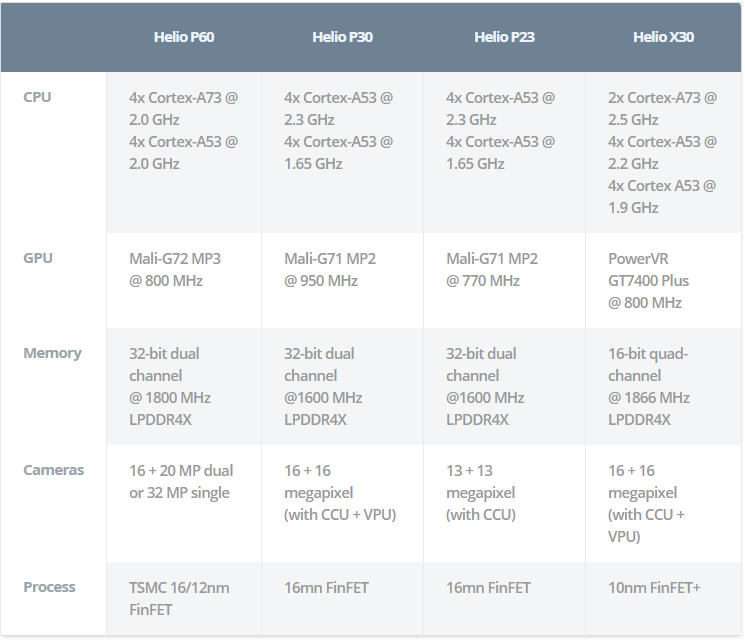
Task: Click the Helio P23 CPU cell
Action: (x=505, y=153)
